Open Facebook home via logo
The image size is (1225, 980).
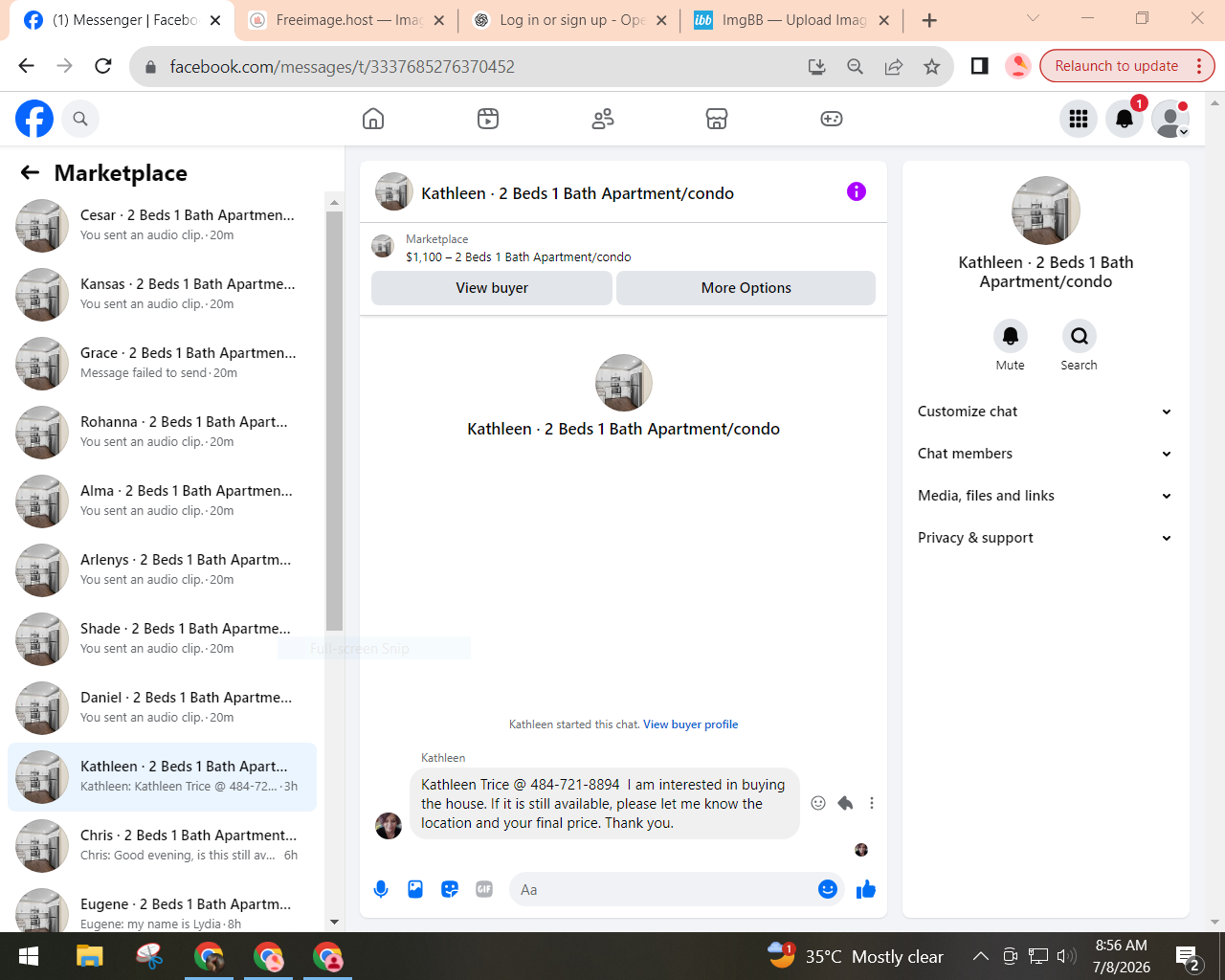click(34, 119)
